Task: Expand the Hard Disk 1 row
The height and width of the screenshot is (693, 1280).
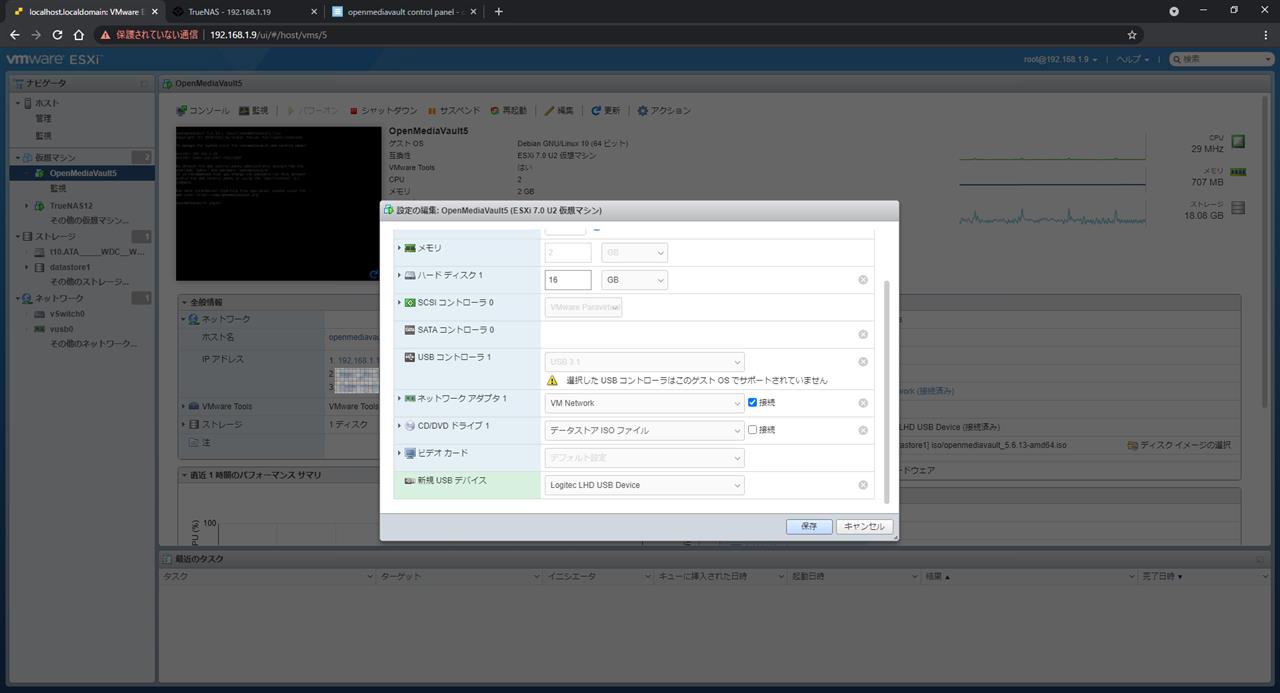Action: point(399,275)
